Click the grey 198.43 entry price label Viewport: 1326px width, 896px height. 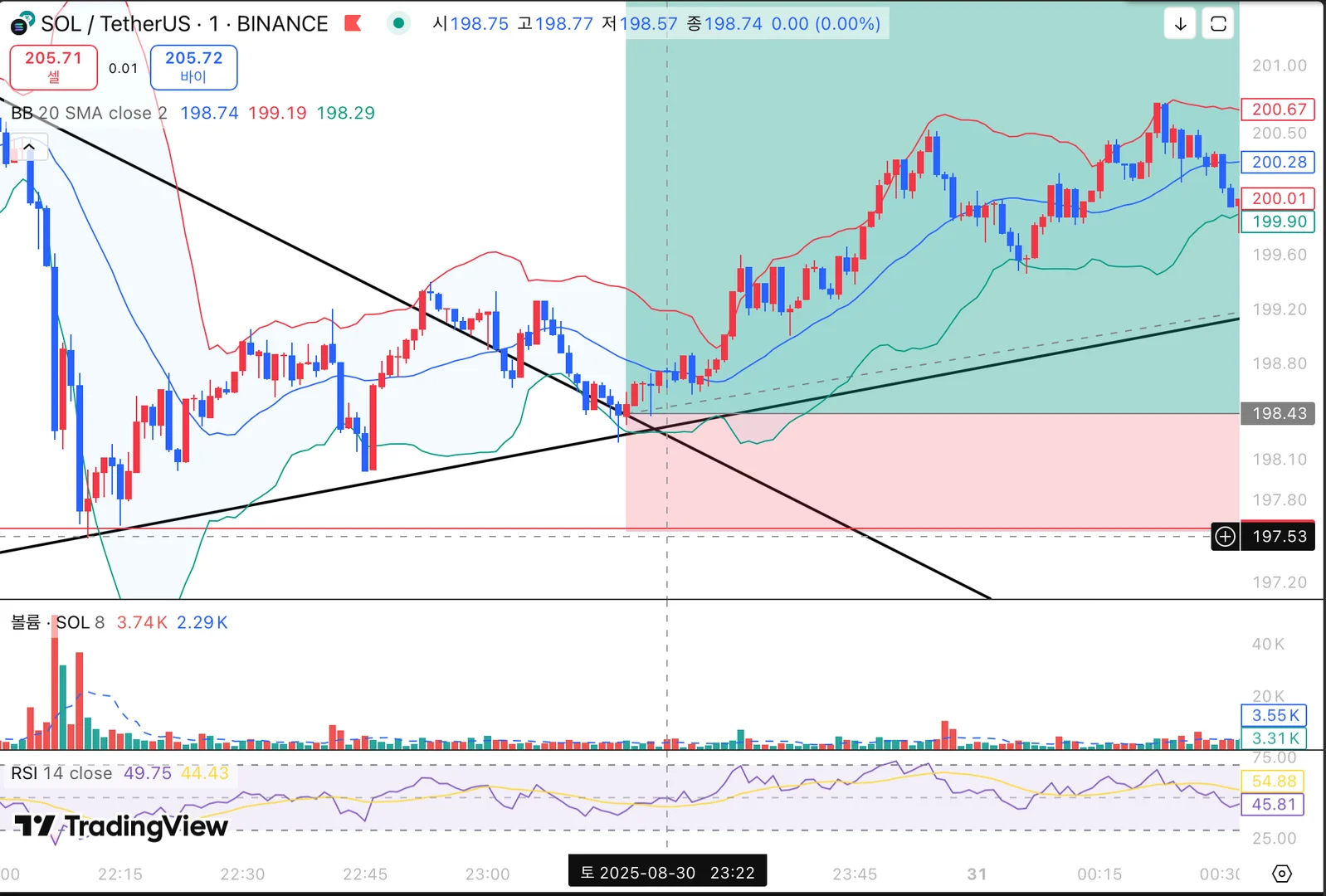[1278, 413]
